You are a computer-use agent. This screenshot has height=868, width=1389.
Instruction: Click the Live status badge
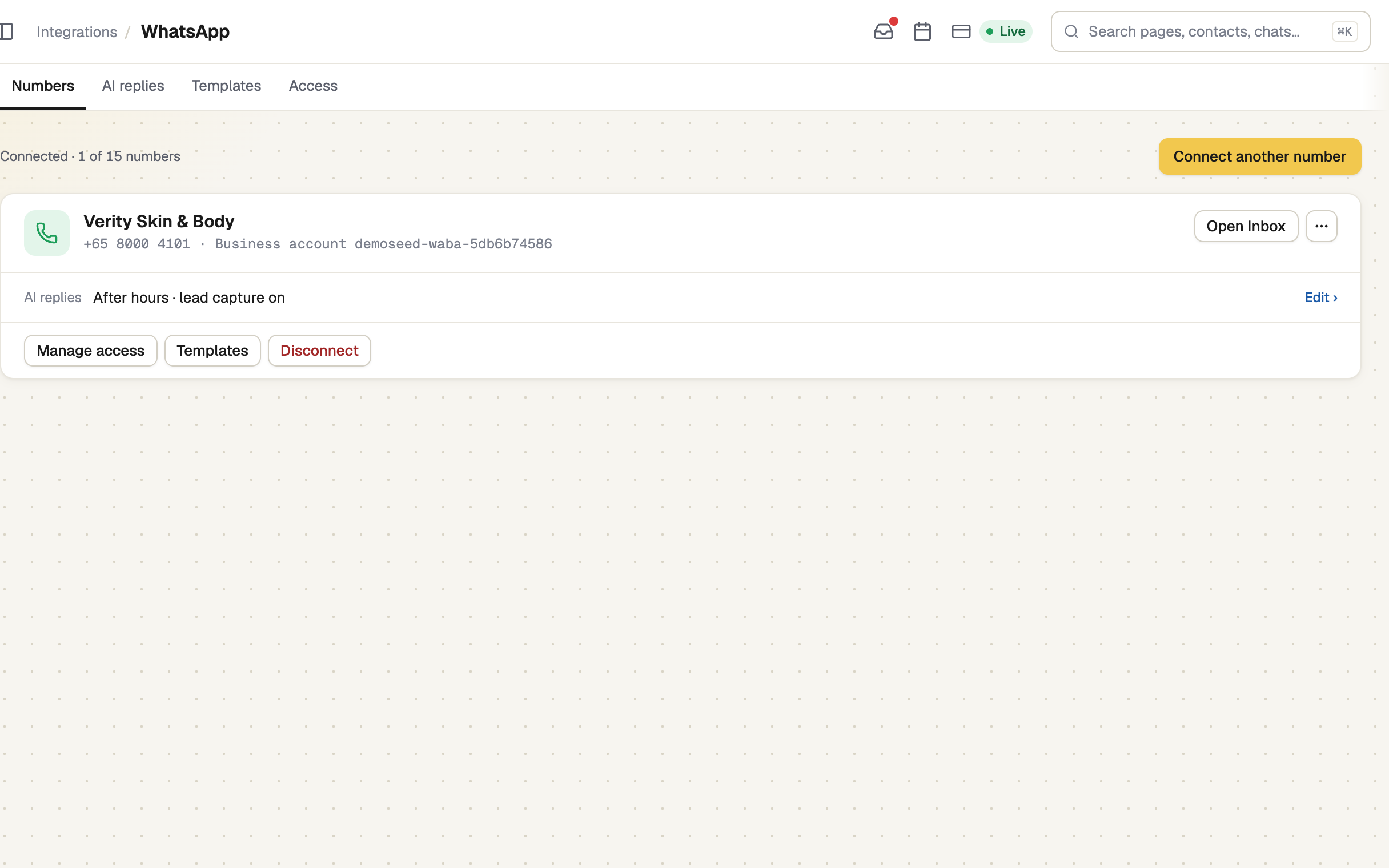1006,31
